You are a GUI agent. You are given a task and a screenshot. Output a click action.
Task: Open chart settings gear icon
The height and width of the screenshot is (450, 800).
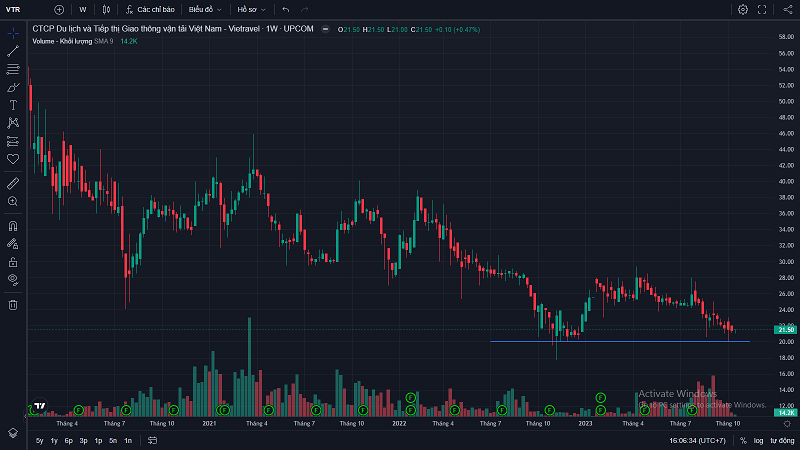pos(743,9)
